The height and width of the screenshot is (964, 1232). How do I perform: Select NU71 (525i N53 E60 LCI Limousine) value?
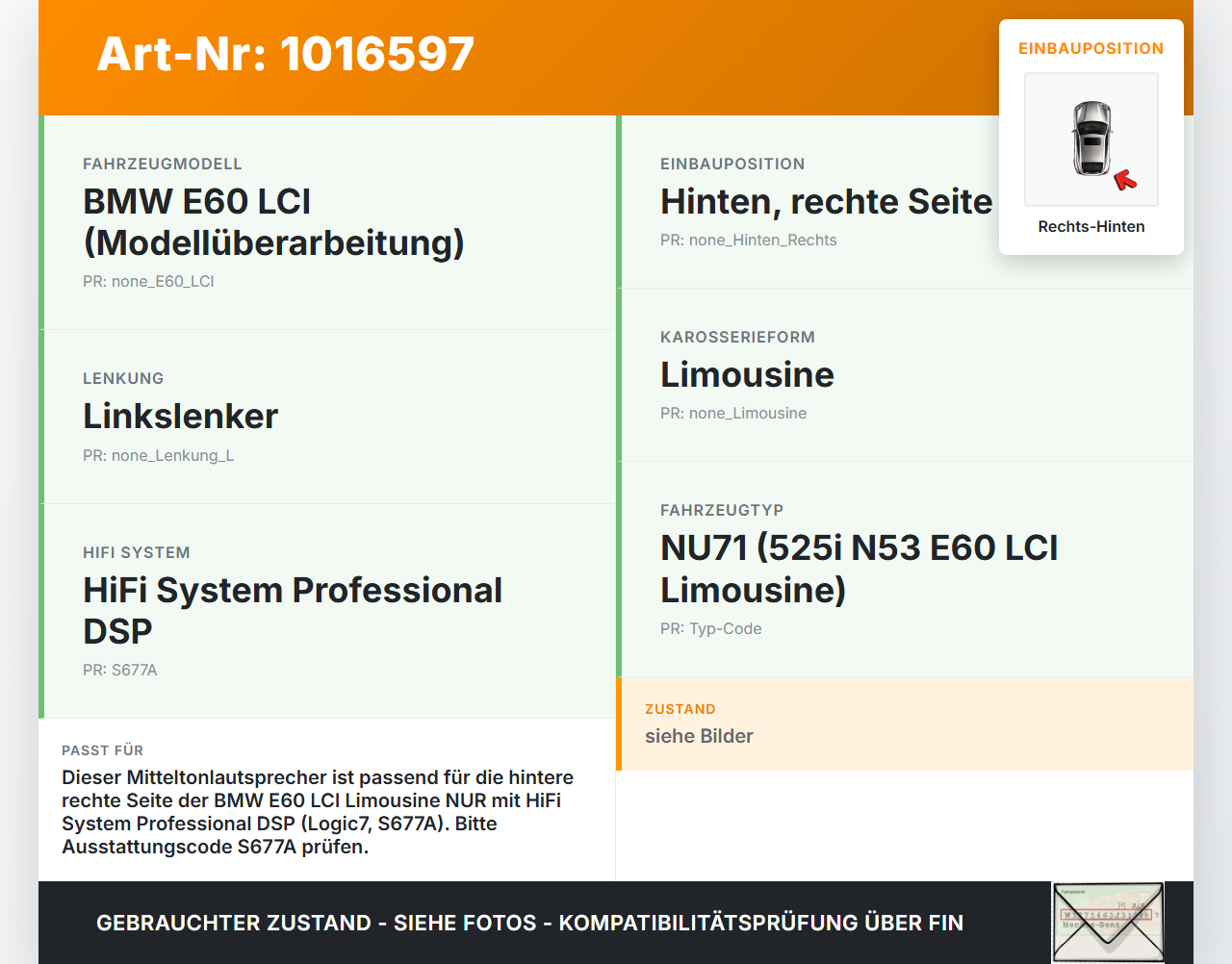(860, 568)
